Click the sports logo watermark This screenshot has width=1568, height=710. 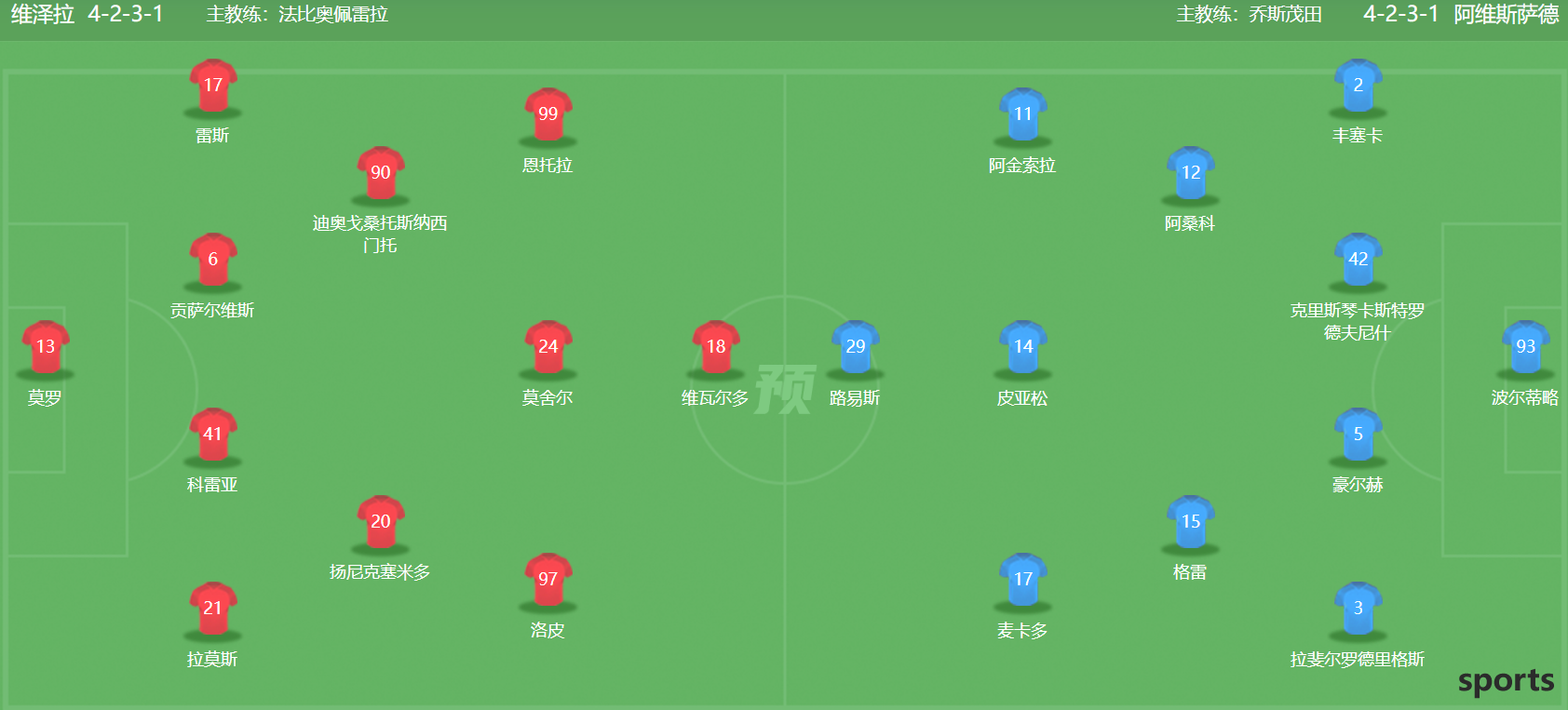[x=1507, y=681]
